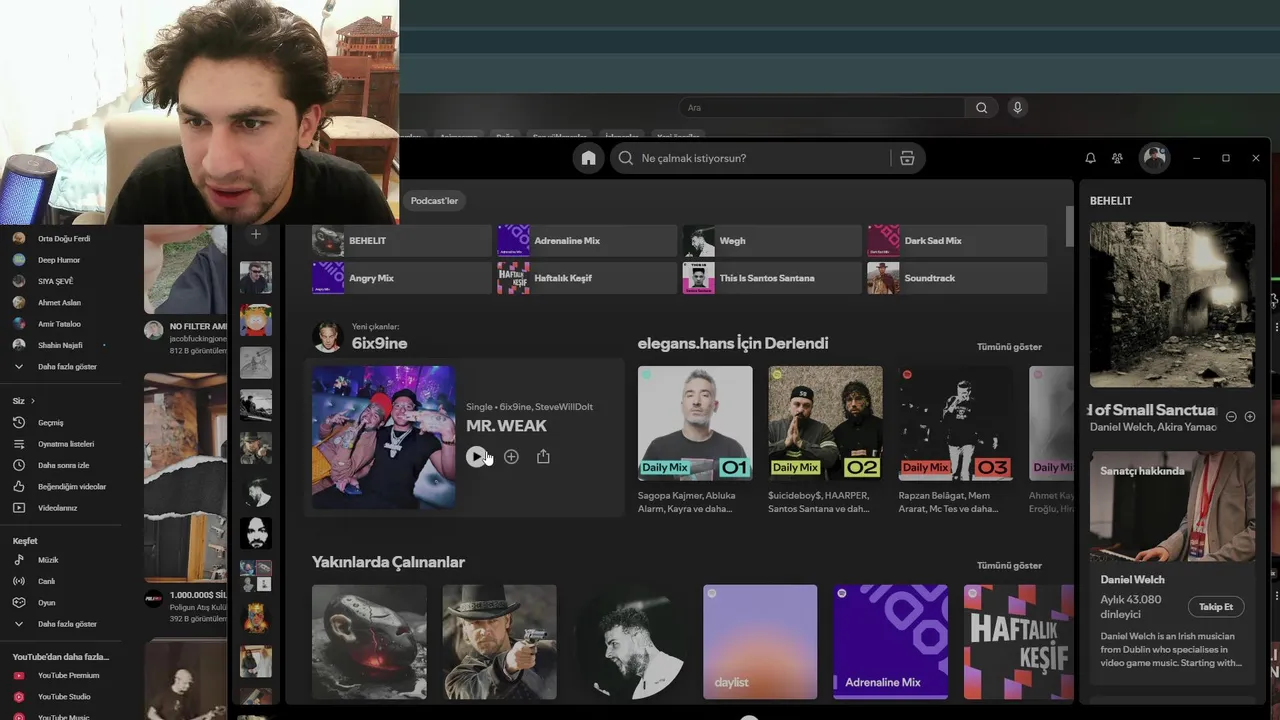The height and width of the screenshot is (720, 1280).
Task: Open Haftalık Keşif shortcut tile
Action: pyautogui.click(x=587, y=278)
